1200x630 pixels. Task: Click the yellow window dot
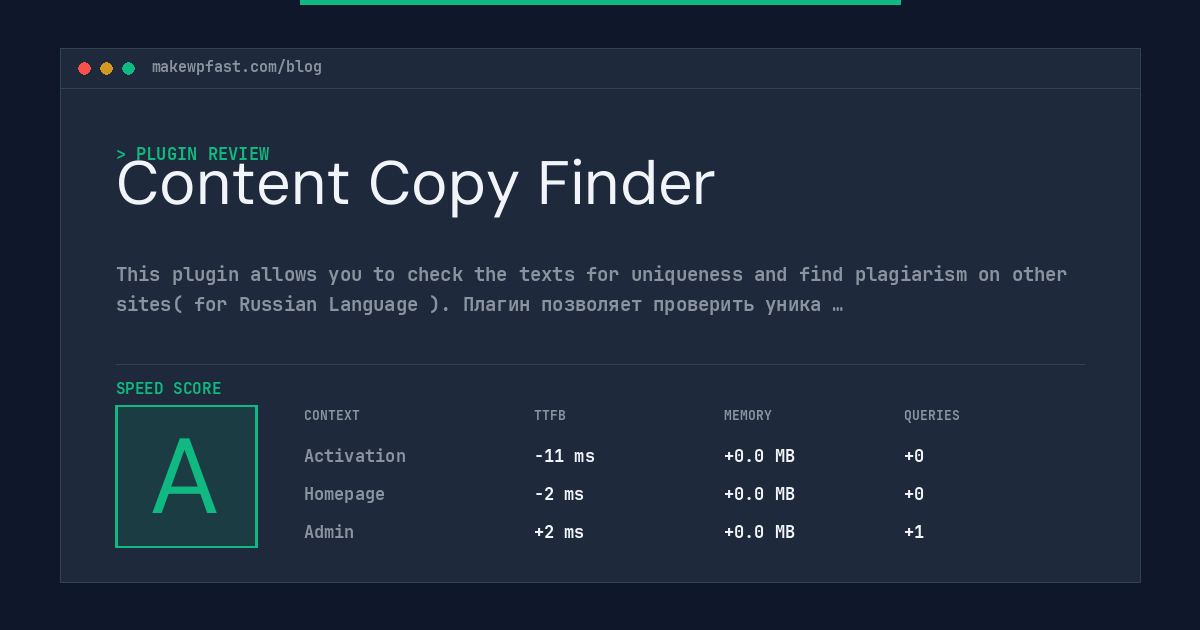tap(106, 68)
